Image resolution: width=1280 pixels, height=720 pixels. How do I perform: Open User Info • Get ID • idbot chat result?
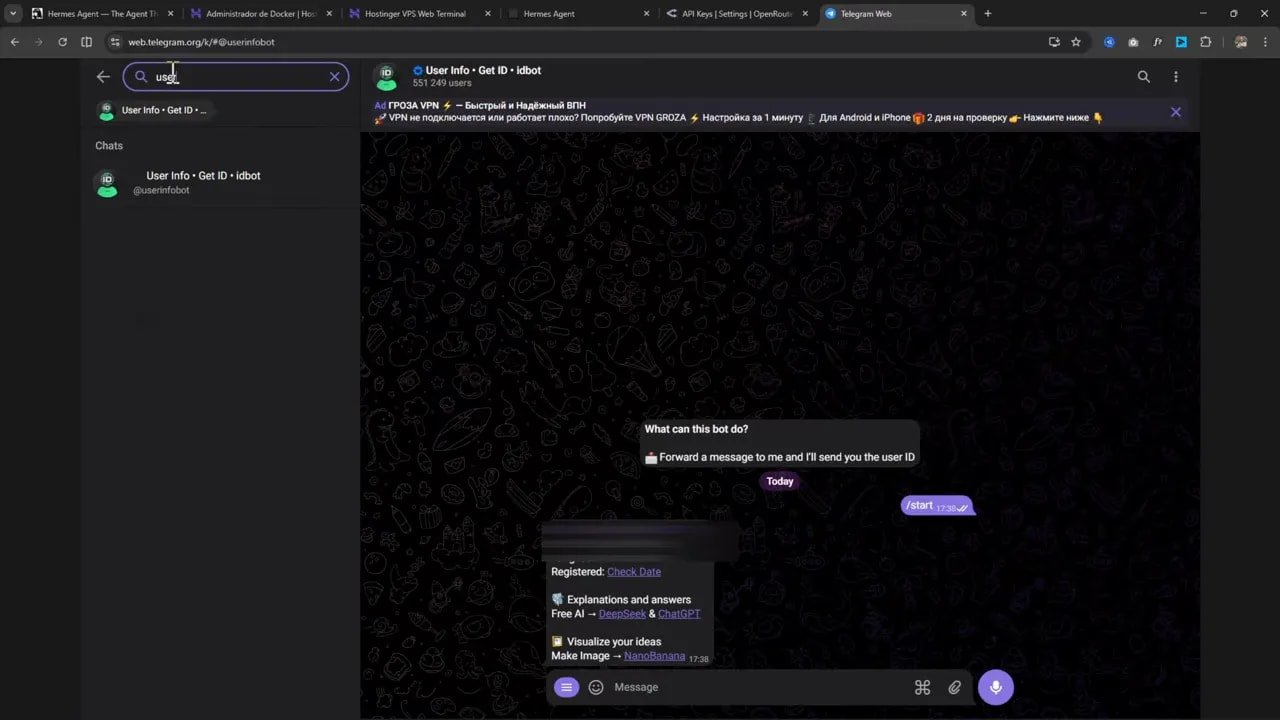pyautogui.click(x=220, y=183)
